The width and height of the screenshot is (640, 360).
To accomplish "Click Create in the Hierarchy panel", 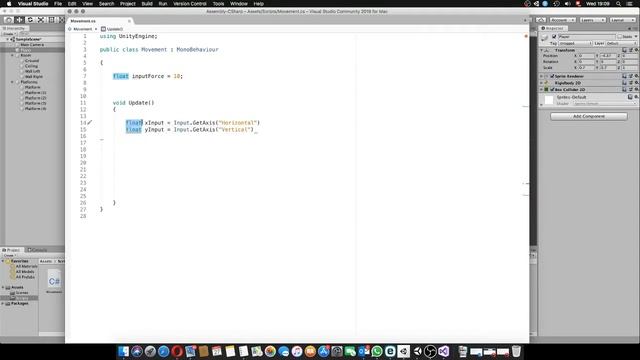I will tap(8, 34).
